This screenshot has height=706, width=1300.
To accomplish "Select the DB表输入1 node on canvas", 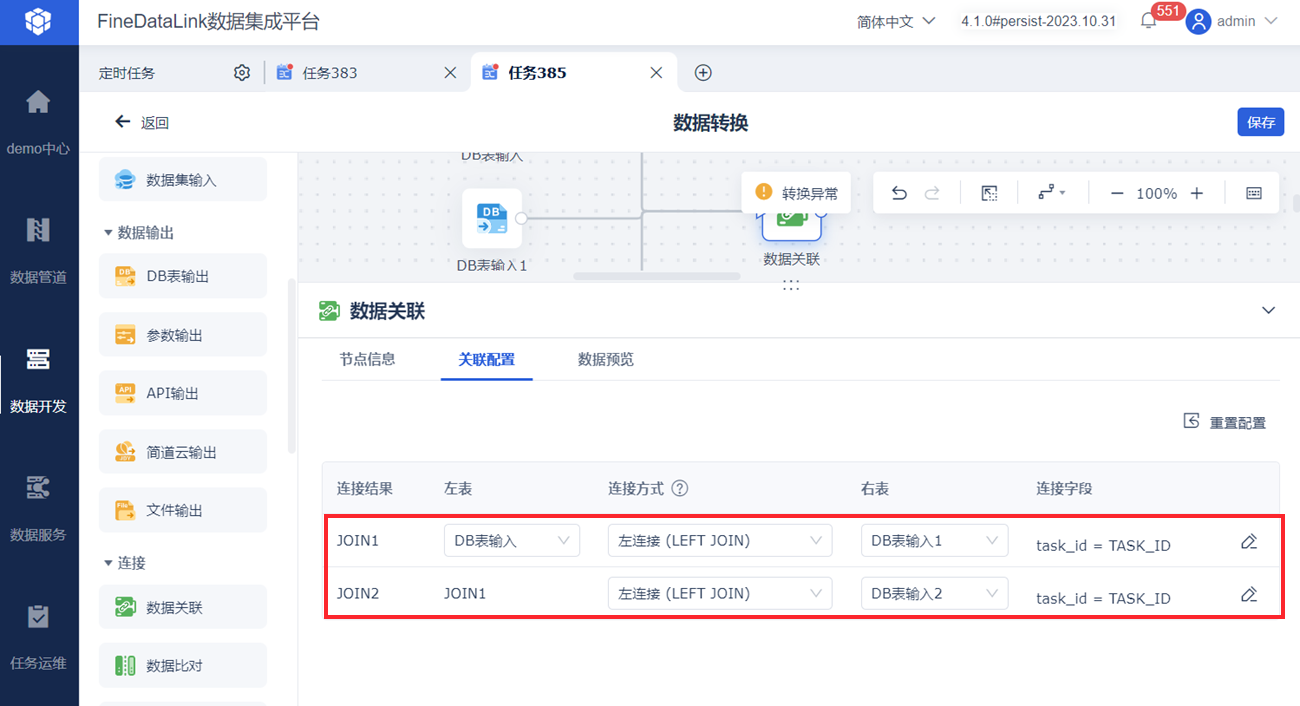I will click(492, 218).
